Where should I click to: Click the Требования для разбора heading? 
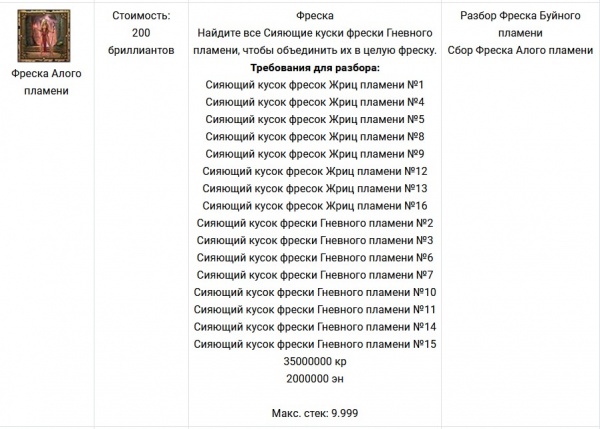[x=315, y=68]
